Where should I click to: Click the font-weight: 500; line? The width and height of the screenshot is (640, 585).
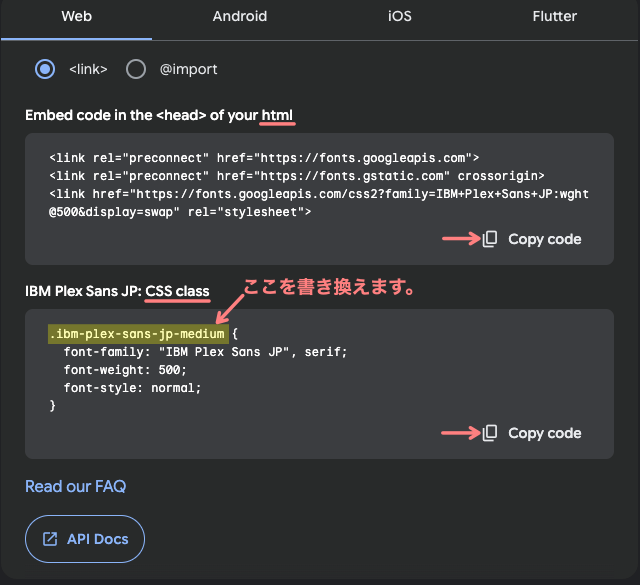coord(125,370)
